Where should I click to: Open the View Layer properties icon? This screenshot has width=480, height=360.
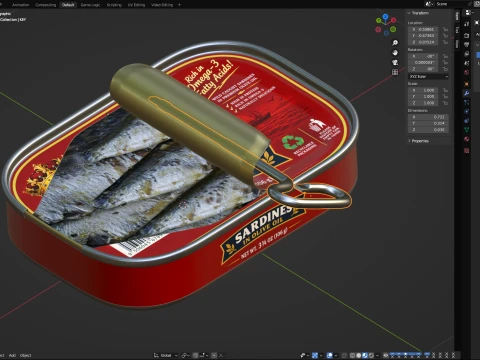pyautogui.click(x=467, y=54)
